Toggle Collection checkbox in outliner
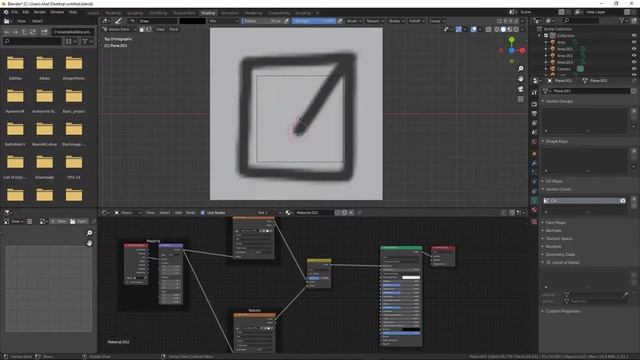This screenshot has width=640, height=360. click(546, 36)
